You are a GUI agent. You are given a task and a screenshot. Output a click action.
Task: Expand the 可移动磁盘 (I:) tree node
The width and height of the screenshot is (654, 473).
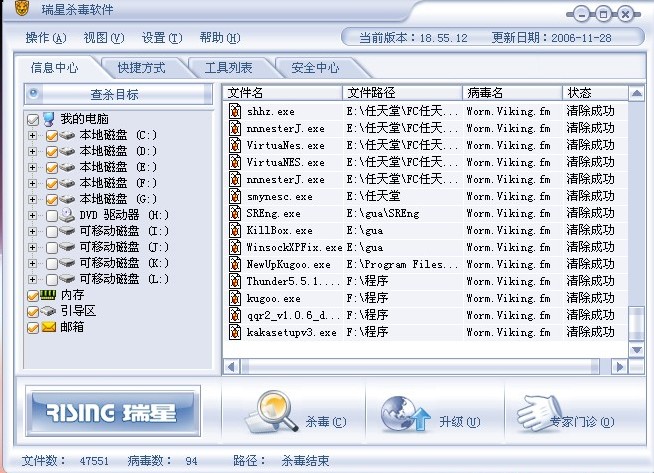pos(32,231)
